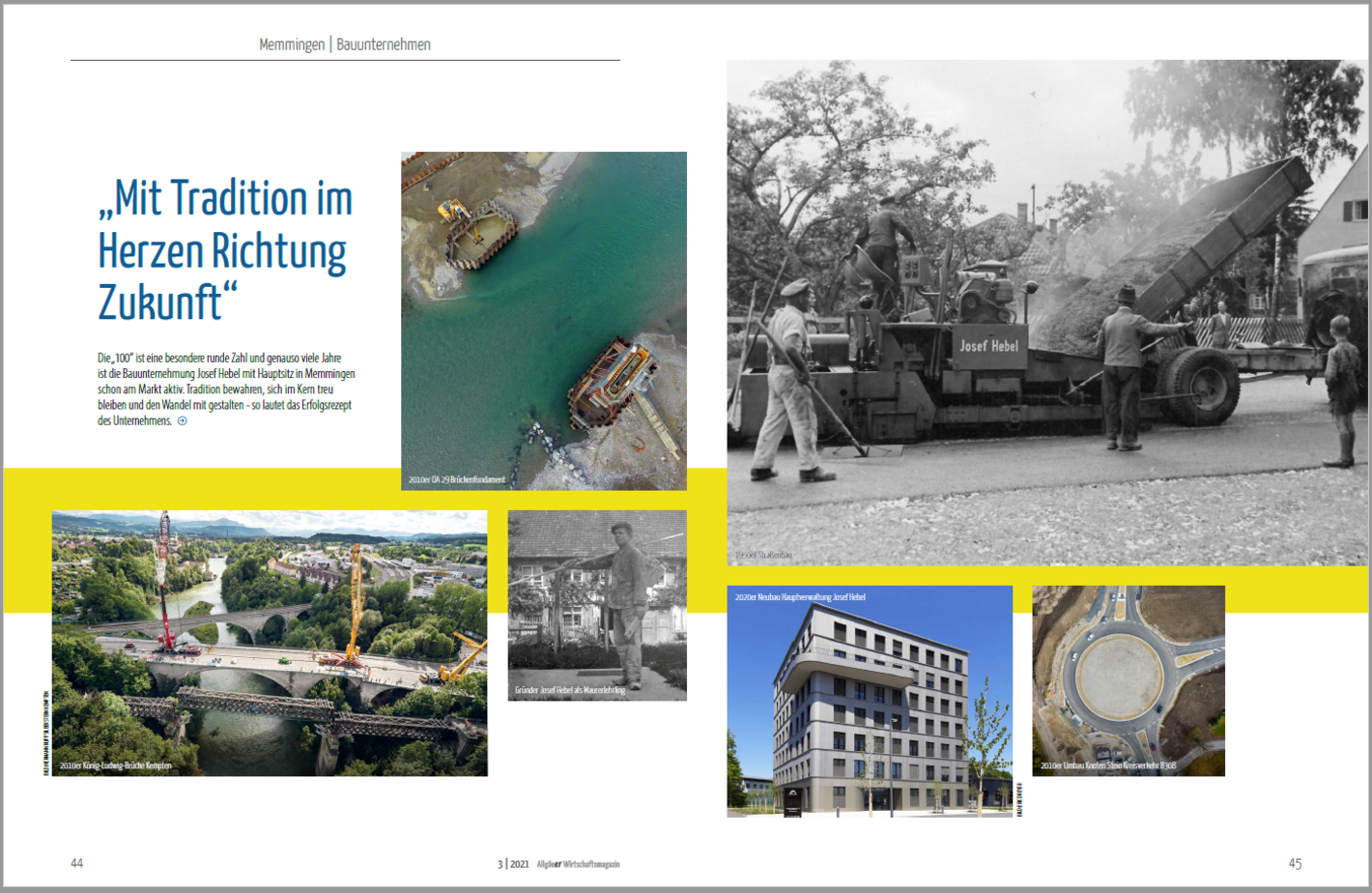
Task: Open the König-Ludwig-Brücke Kempten crane photo
Action: pyautogui.click(x=270, y=643)
